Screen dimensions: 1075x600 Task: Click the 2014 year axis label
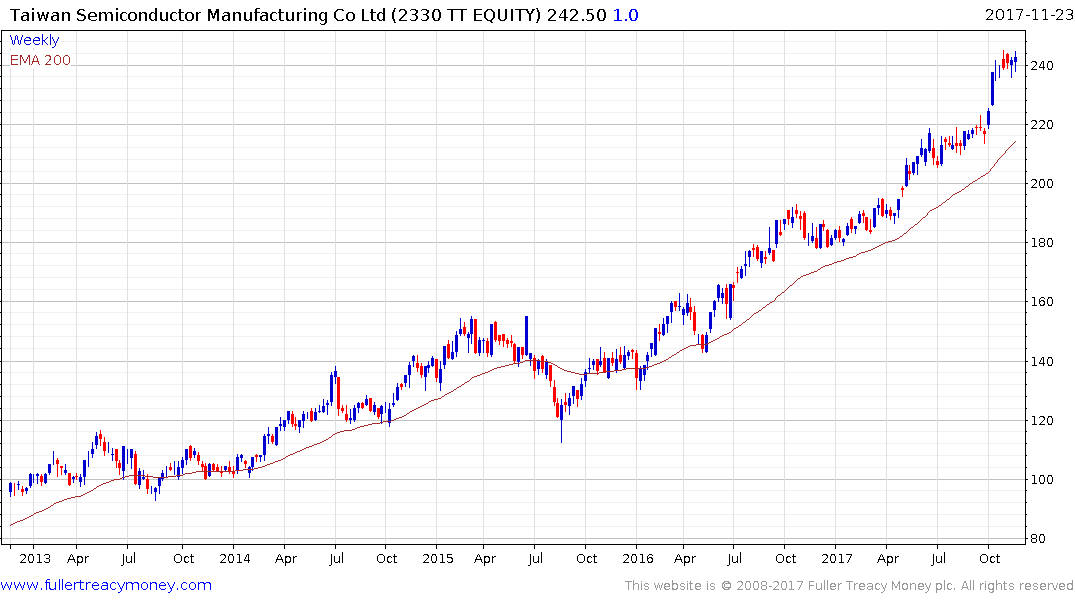235,558
